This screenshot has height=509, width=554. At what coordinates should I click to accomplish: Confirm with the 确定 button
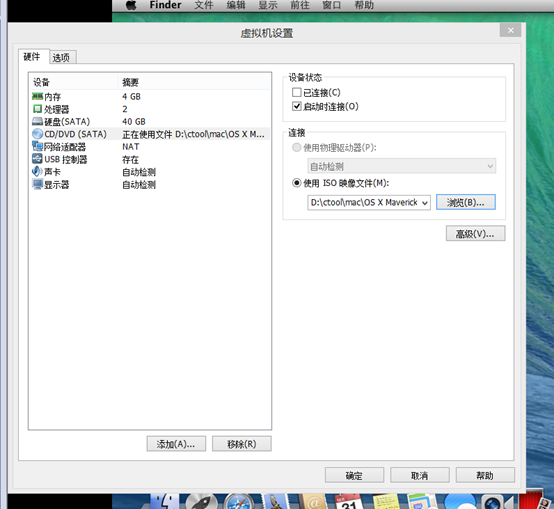(354, 475)
